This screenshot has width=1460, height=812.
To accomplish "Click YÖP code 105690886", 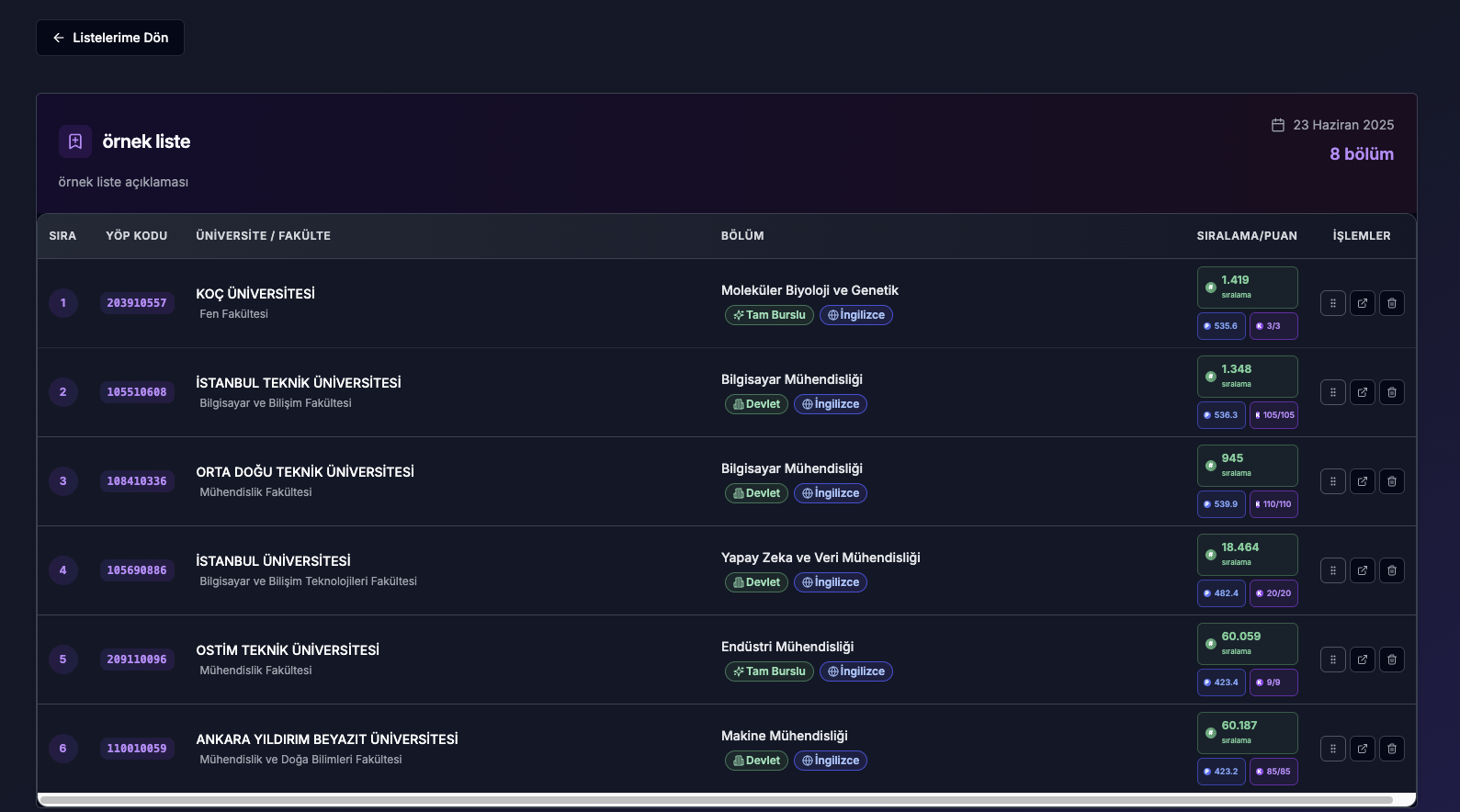I will tap(137, 570).
